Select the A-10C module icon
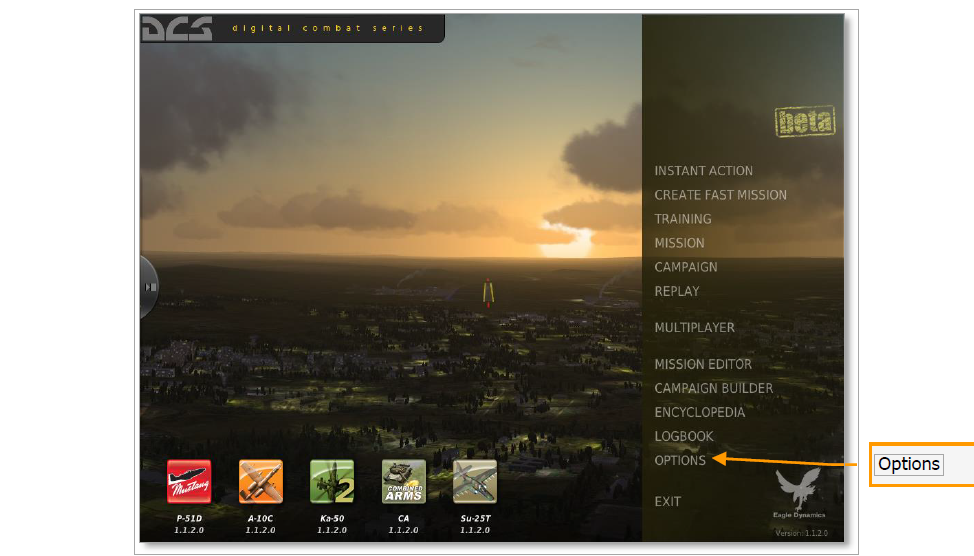The image size is (974, 556). coord(260,481)
